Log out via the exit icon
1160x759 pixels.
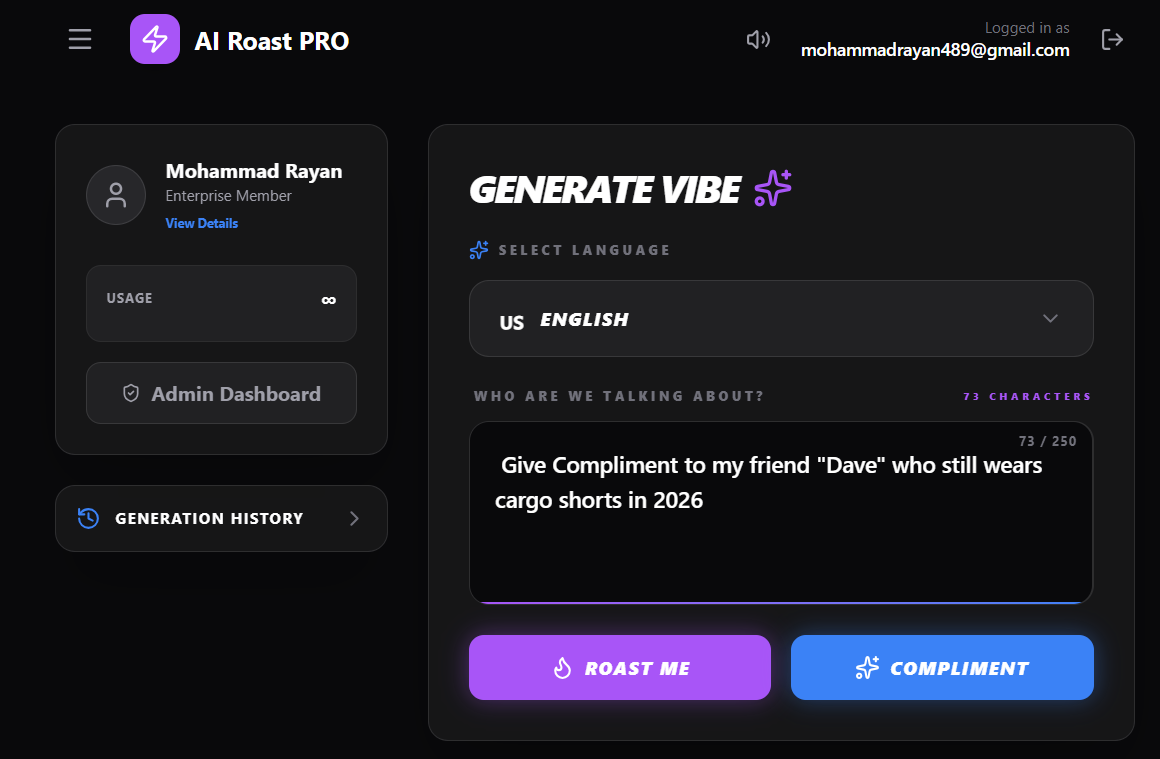tap(1112, 39)
